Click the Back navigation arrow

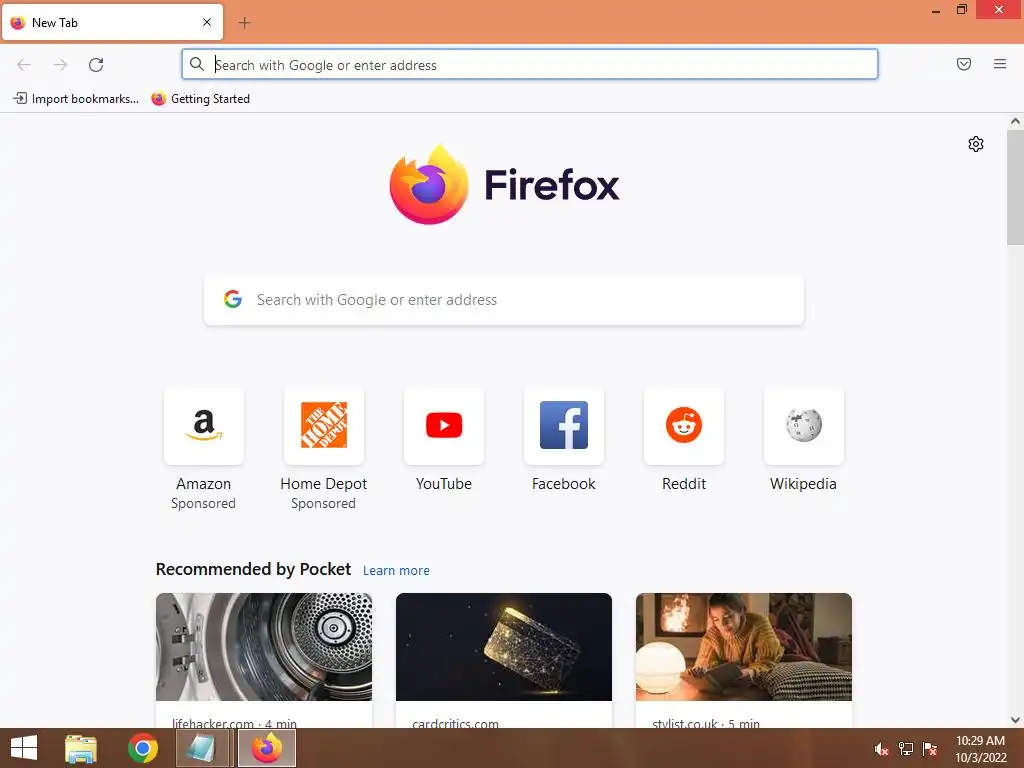coord(24,65)
